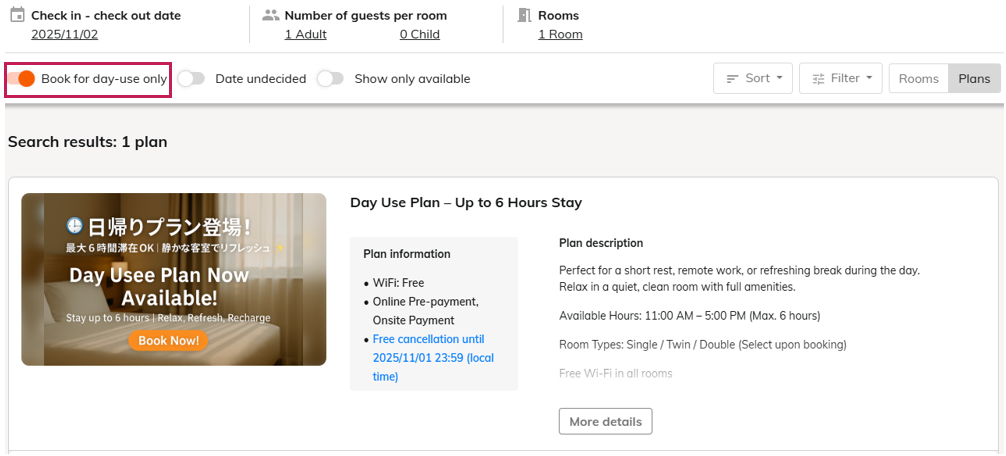
Task: Change the 2025/11/02 check-in date
Action: (63, 34)
